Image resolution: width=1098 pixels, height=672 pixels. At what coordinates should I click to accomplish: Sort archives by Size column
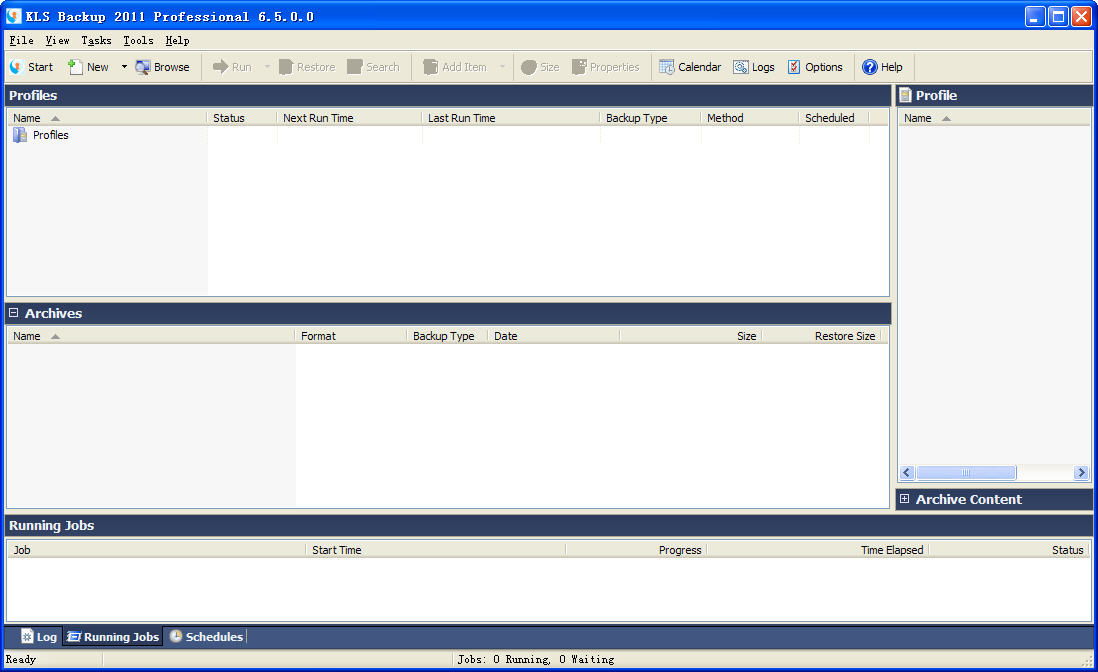point(690,337)
